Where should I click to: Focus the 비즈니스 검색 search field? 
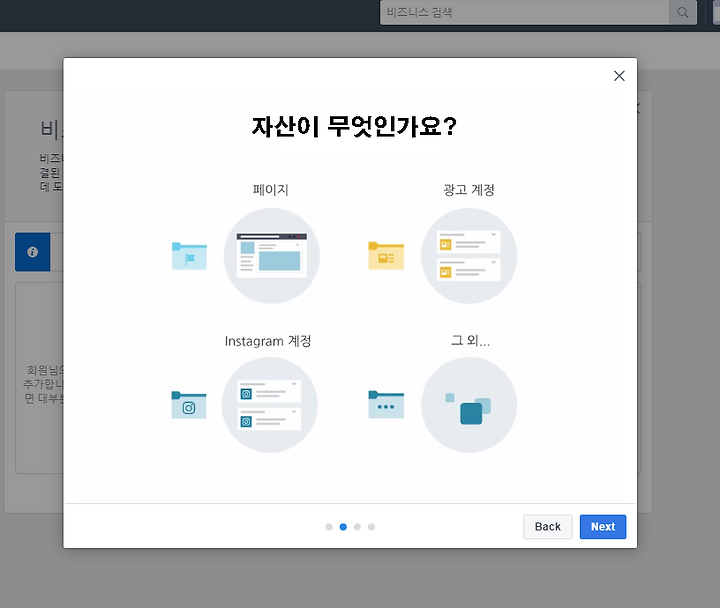524,12
